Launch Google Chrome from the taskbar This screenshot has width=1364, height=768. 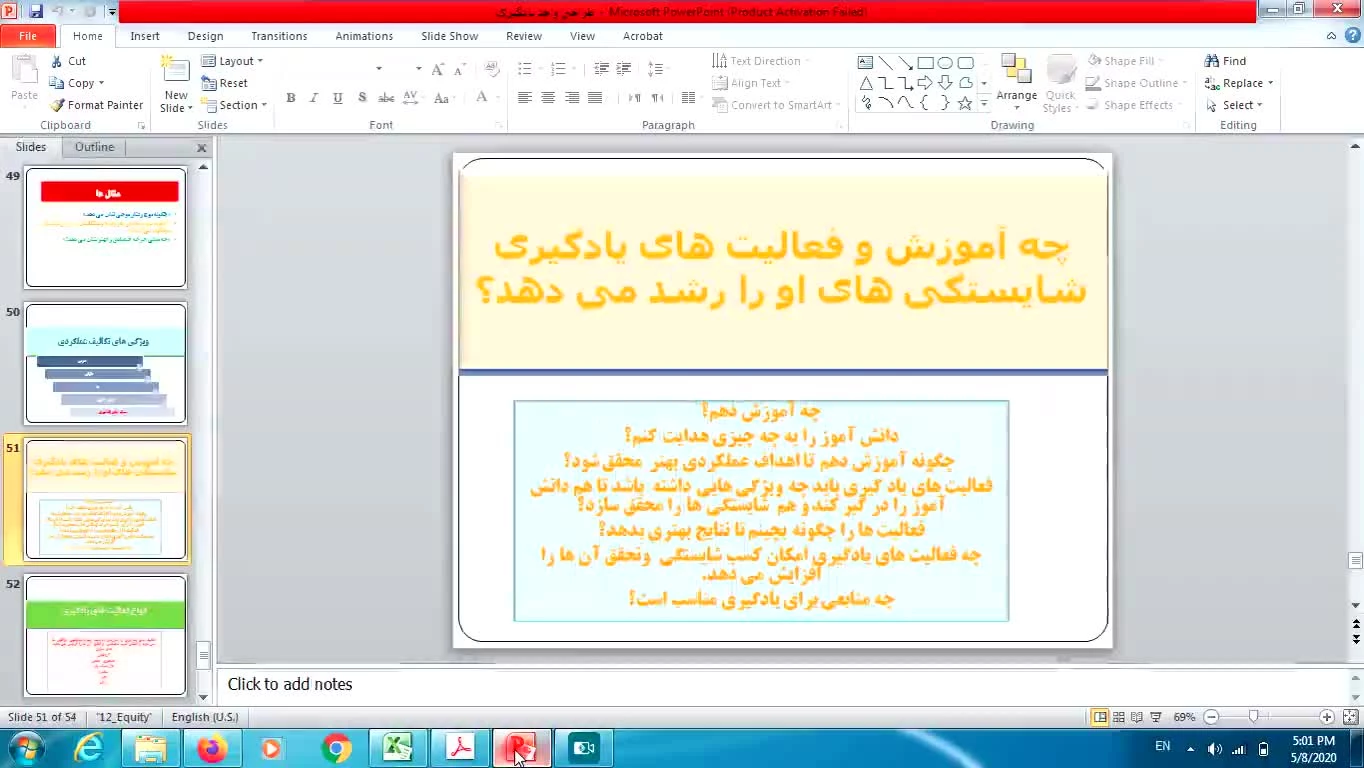(336, 748)
